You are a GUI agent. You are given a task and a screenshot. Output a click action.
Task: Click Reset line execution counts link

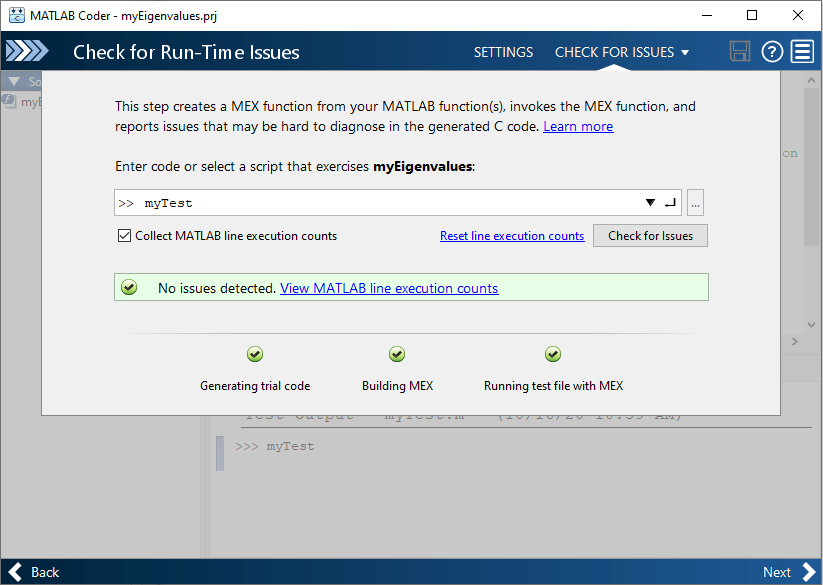point(512,236)
